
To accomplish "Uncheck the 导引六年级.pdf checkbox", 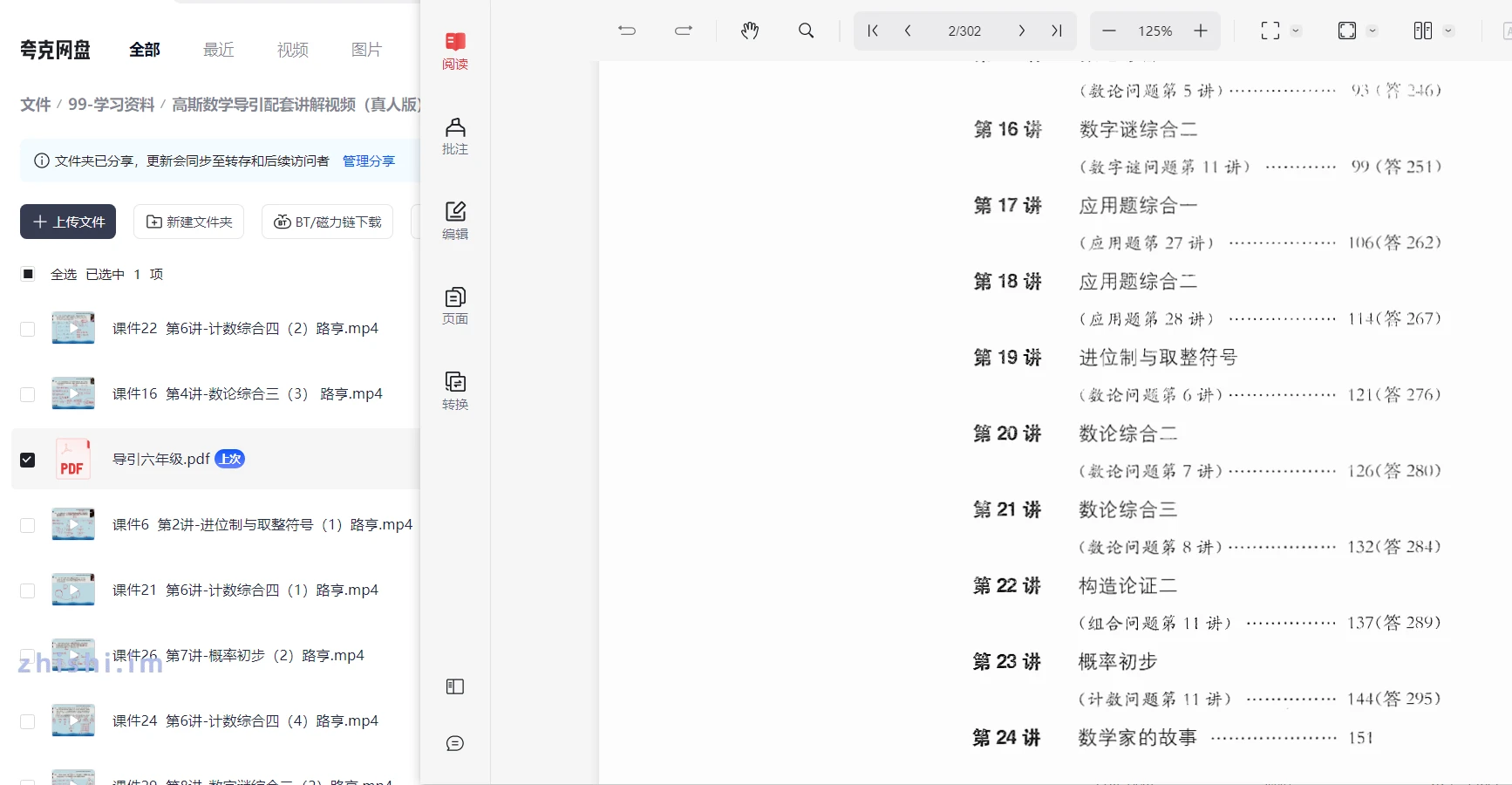I will pos(28,460).
